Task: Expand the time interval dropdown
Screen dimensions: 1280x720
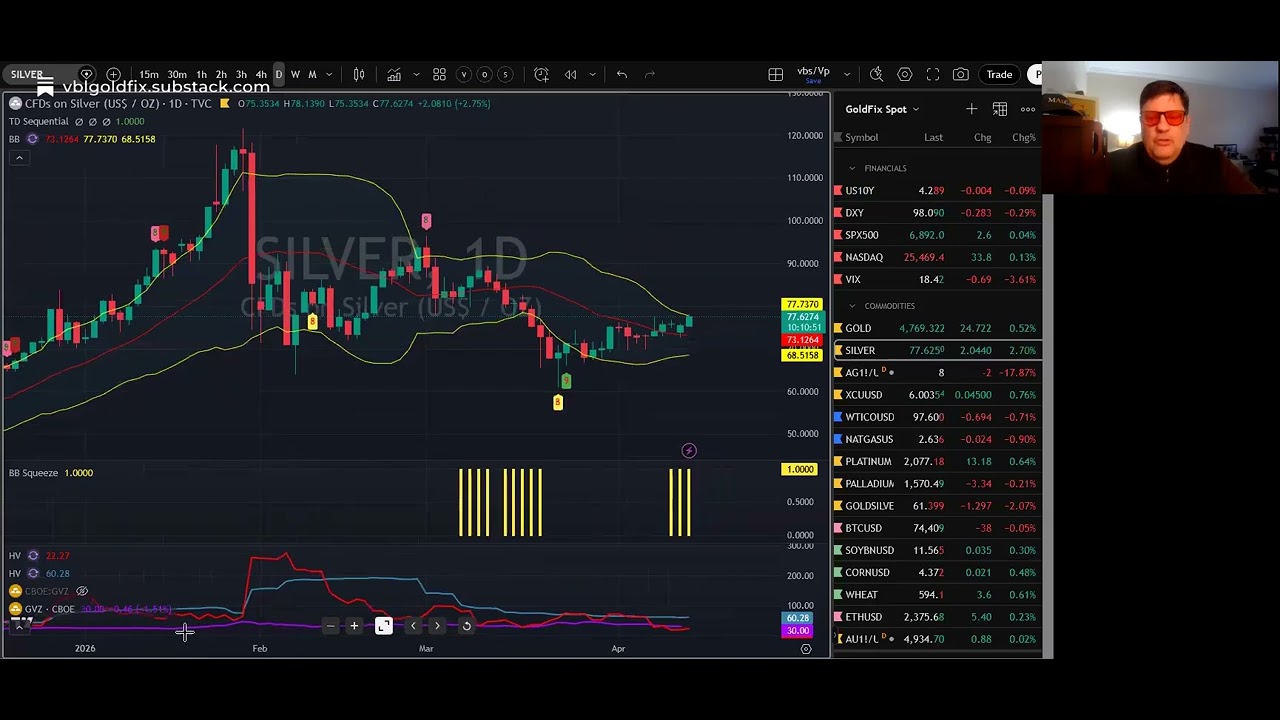Action: (328, 74)
